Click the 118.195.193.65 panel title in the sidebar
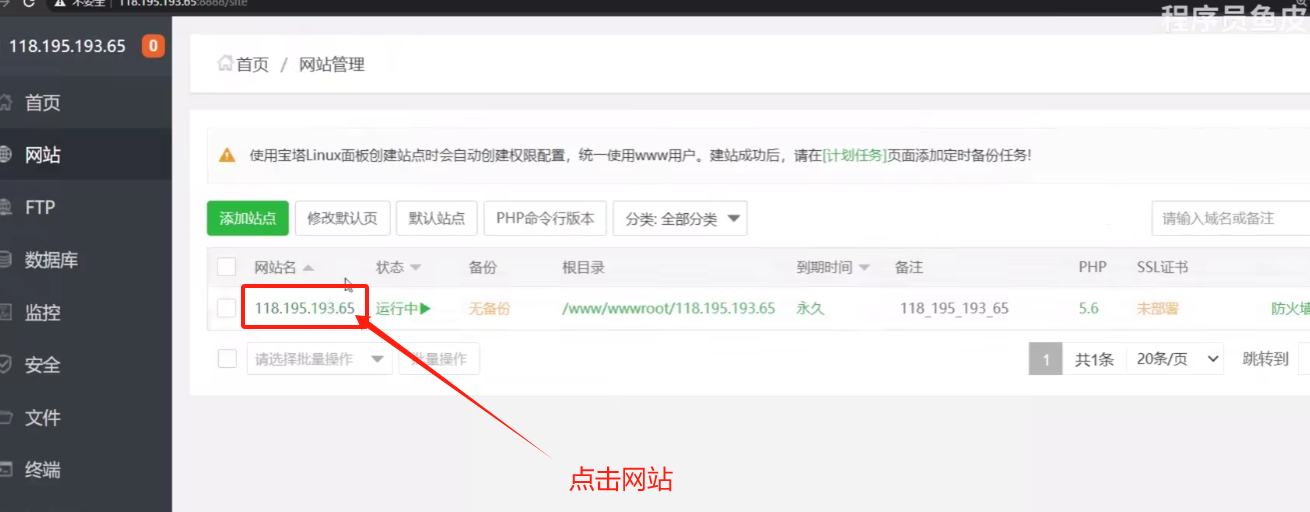Viewport: 1310px width, 512px height. pyautogui.click(x=67, y=46)
